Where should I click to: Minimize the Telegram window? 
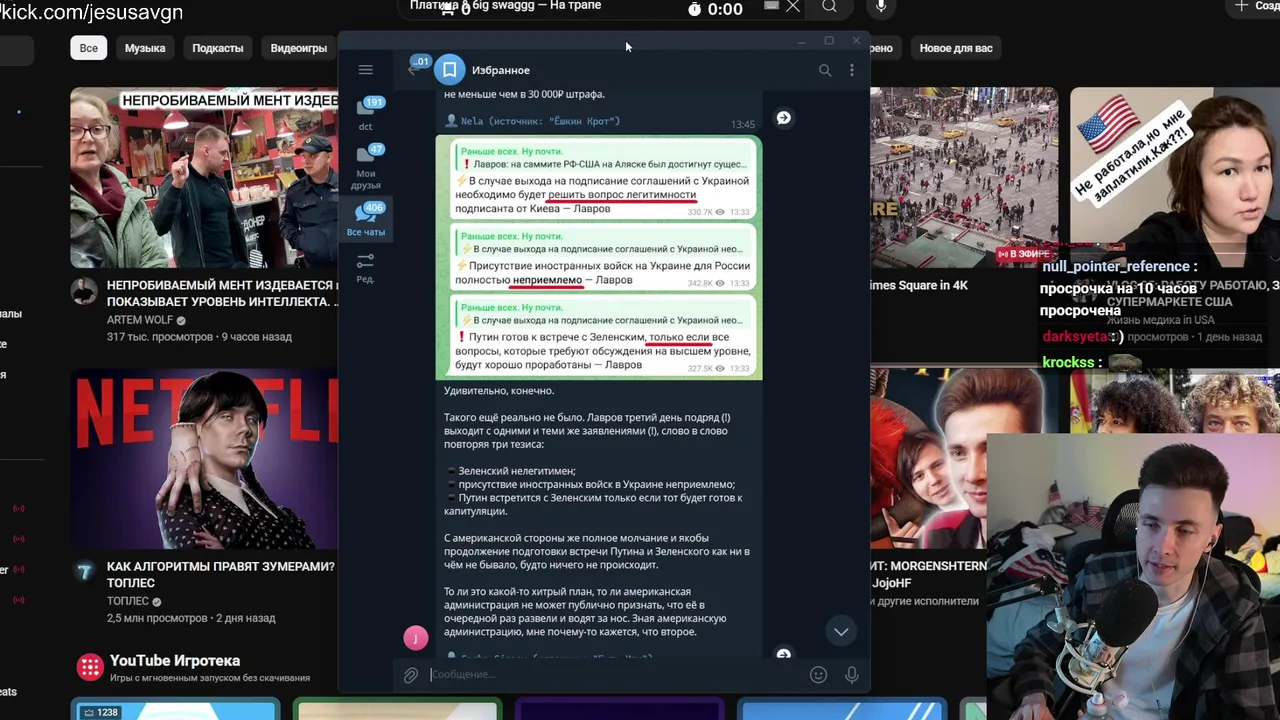coord(801,41)
